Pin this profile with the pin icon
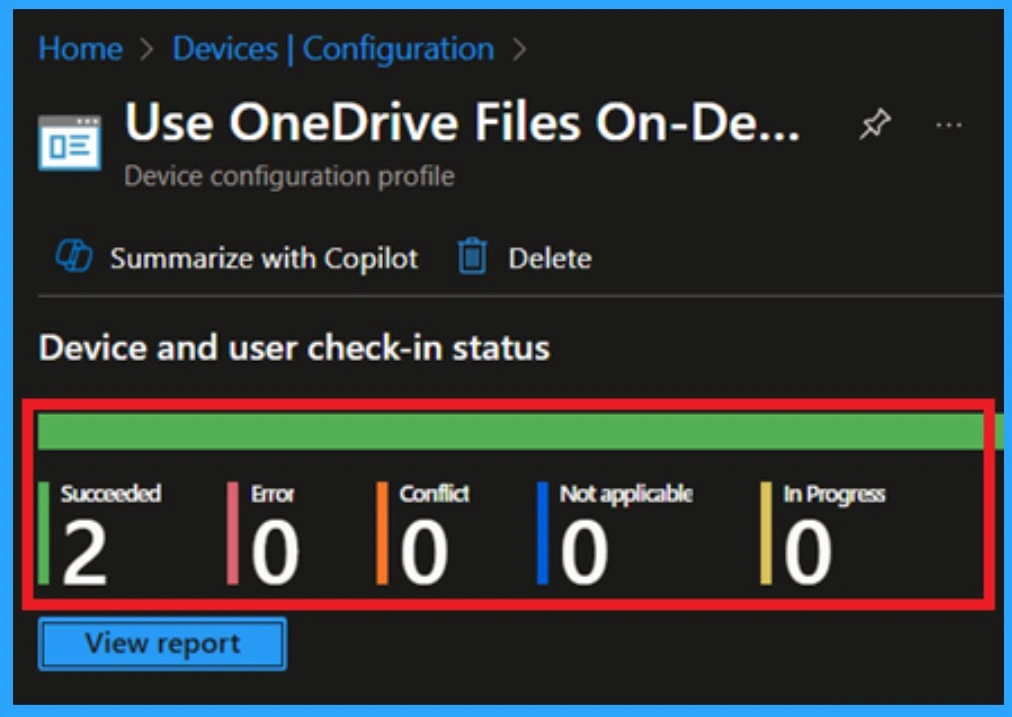 pyautogui.click(x=874, y=125)
